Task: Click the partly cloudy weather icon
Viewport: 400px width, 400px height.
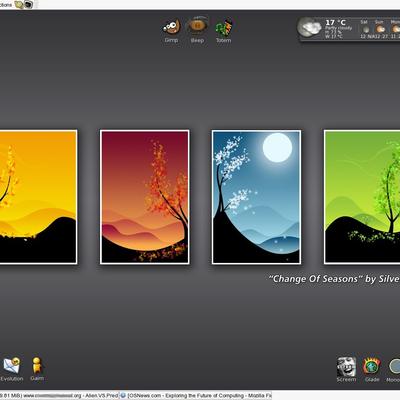Action: pyautogui.click(x=309, y=28)
